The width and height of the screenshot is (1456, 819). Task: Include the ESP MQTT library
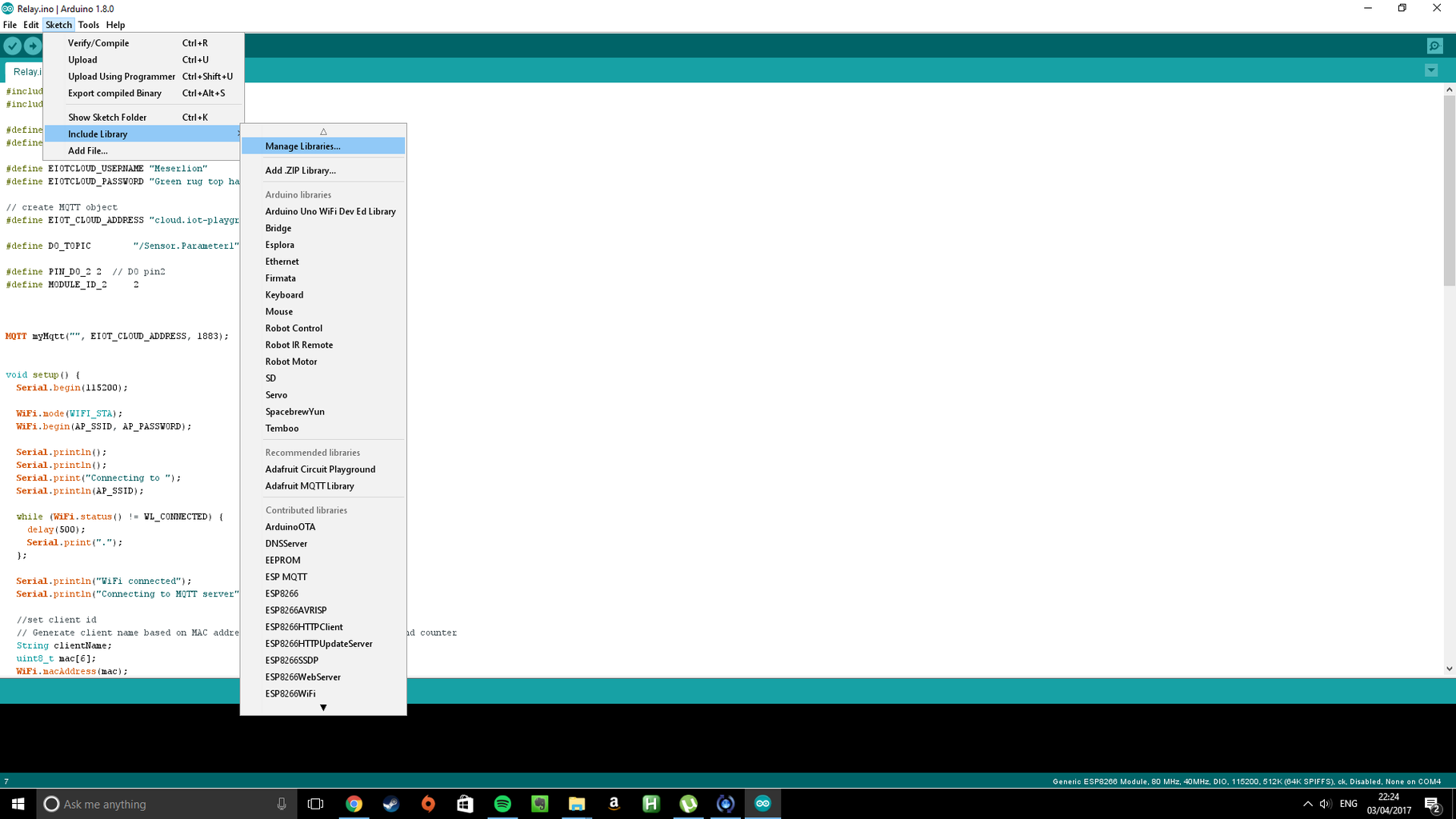(323, 577)
